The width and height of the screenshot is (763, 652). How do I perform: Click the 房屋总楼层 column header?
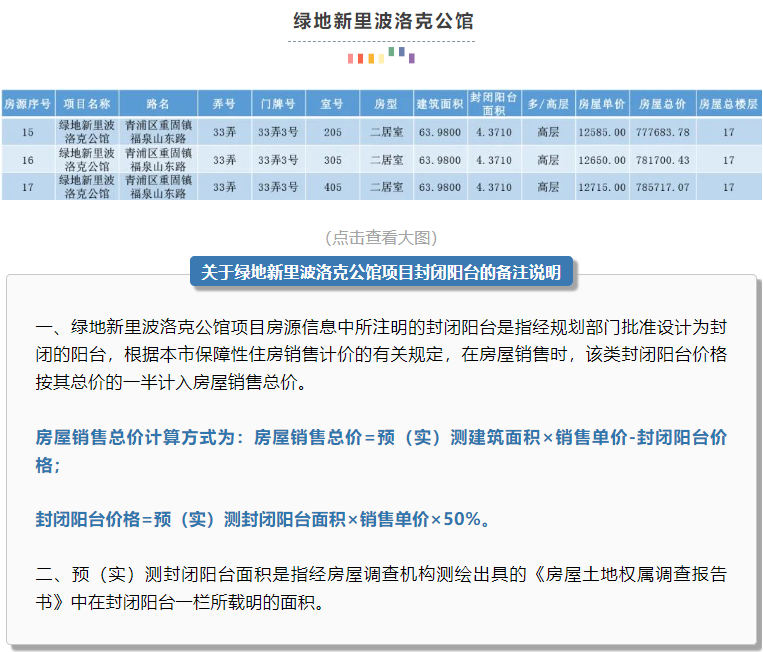click(728, 104)
